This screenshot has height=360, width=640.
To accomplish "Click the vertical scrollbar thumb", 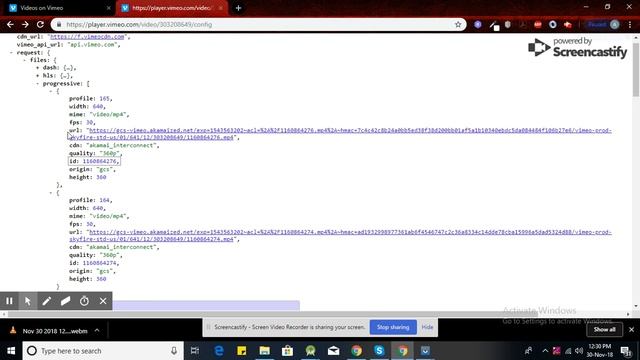I will (x=636, y=69).
